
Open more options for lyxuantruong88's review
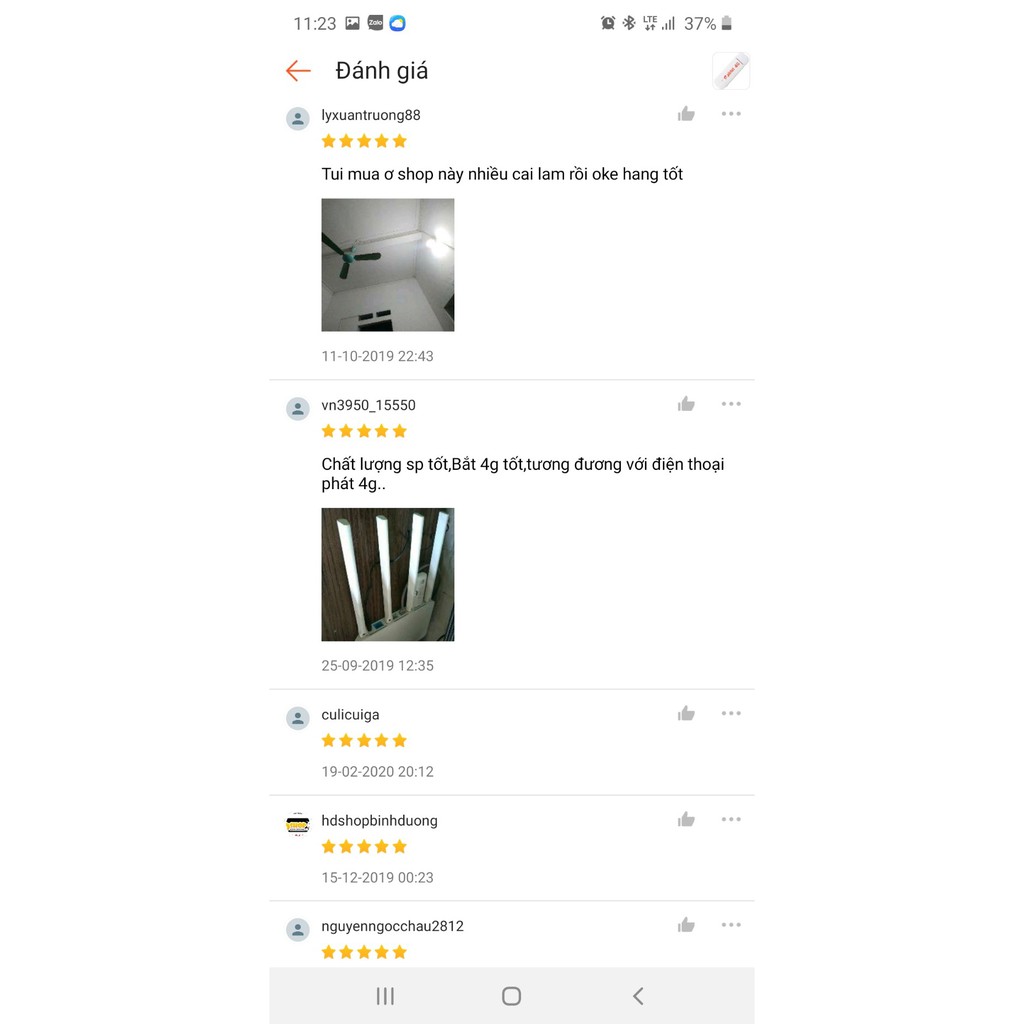[x=731, y=114]
